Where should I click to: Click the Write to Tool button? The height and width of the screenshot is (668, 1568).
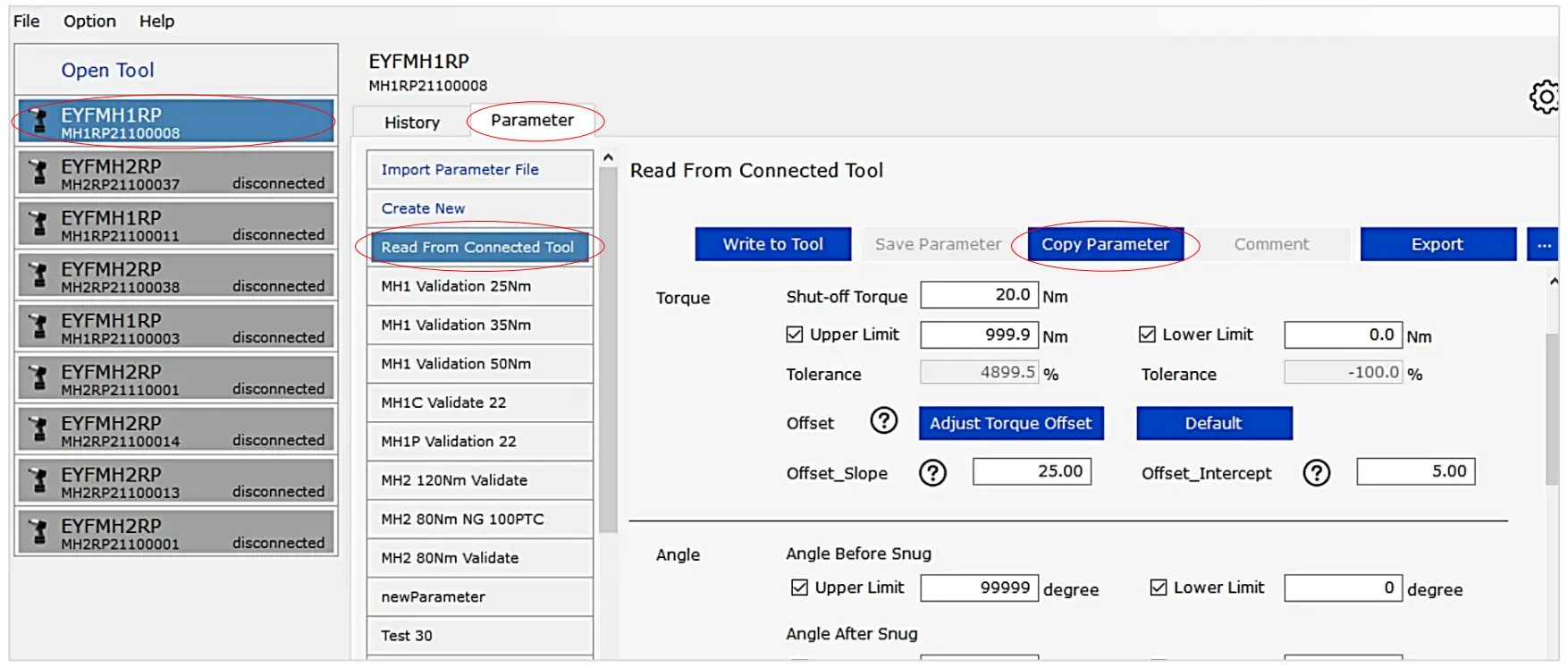click(772, 244)
